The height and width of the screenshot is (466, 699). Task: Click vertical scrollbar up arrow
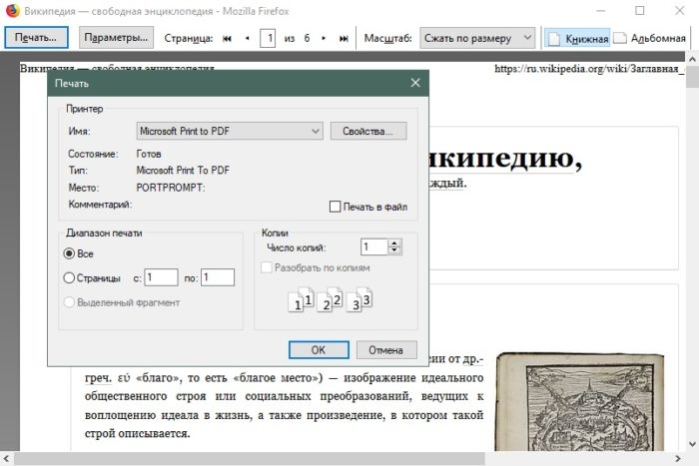[x=692, y=59]
